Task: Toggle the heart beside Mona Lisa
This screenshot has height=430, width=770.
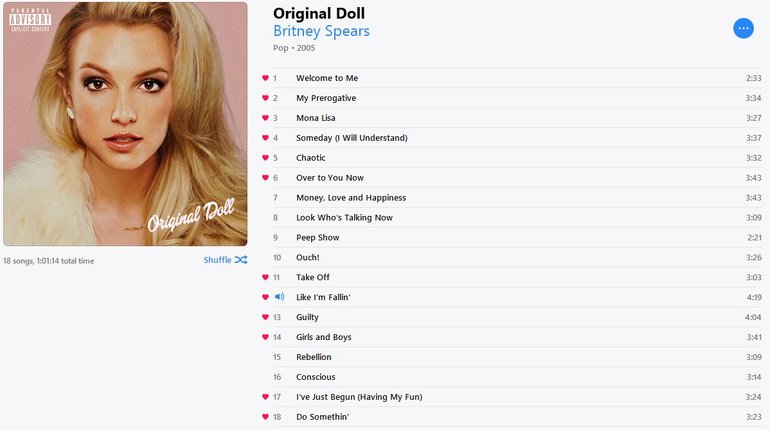Action: [265, 118]
